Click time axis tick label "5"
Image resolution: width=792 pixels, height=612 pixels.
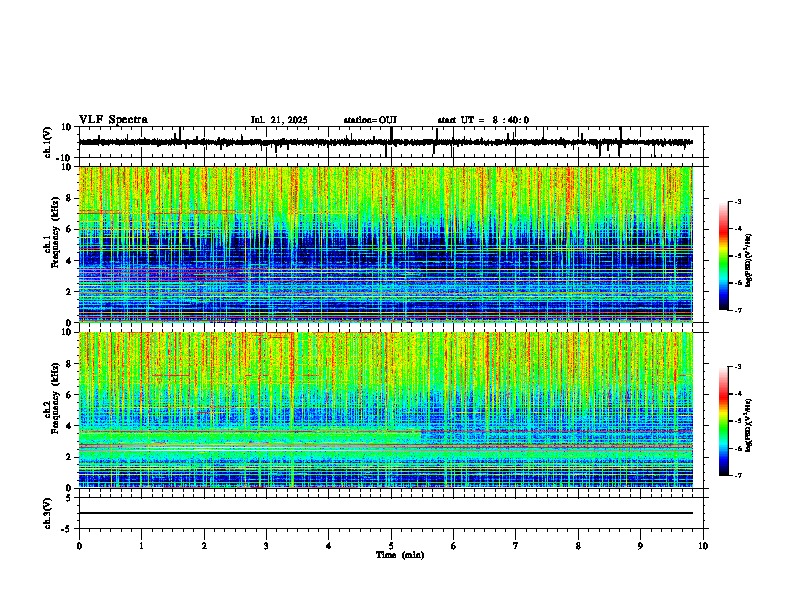391,546
